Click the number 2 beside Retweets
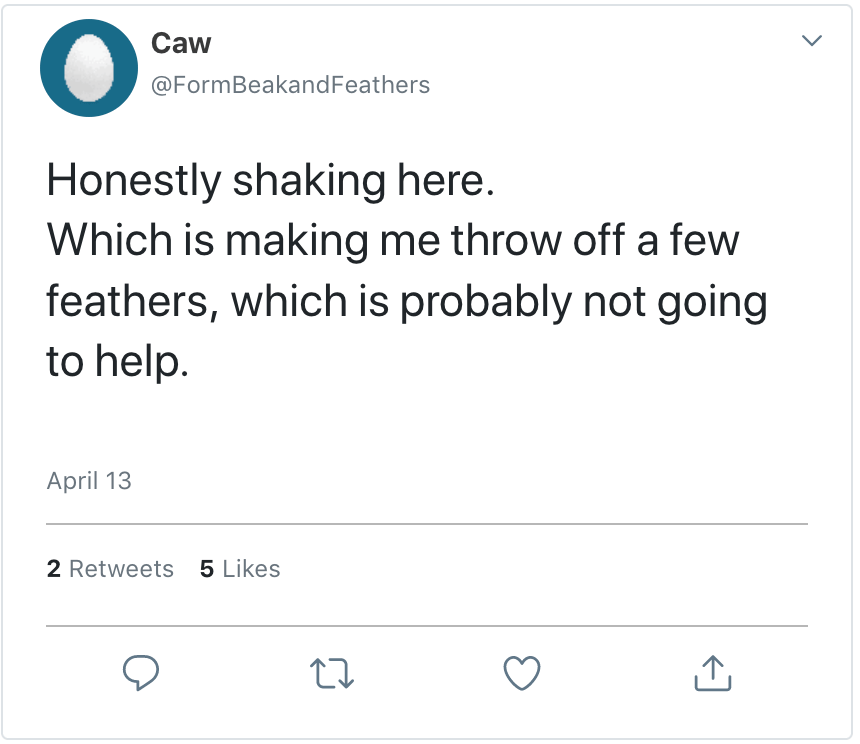Viewport: 860px width, 744px height. pos(53,569)
